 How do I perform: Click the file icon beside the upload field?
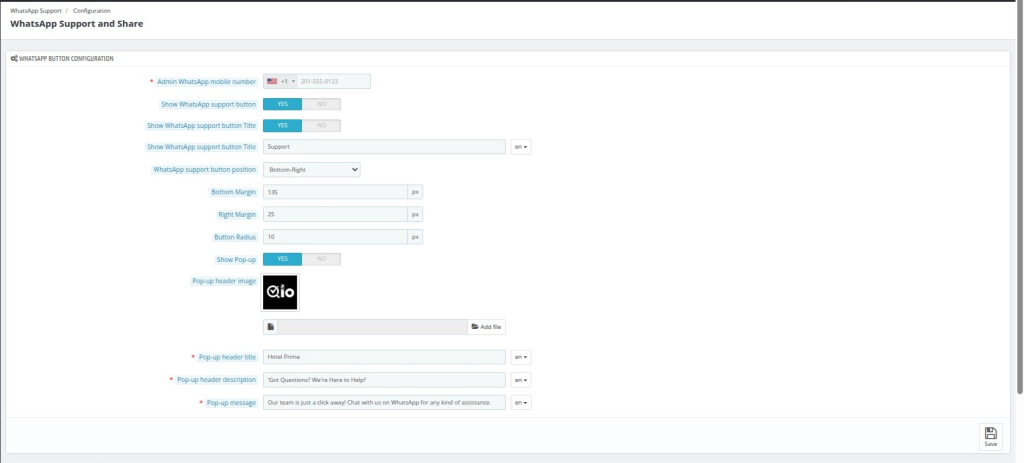(270, 327)
